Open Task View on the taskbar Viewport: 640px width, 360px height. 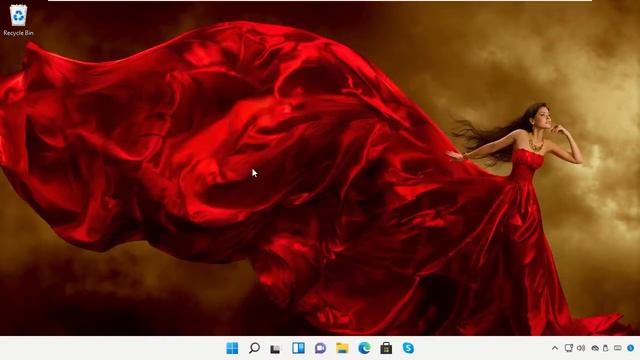pyautogui.click(x=276, y=349)
